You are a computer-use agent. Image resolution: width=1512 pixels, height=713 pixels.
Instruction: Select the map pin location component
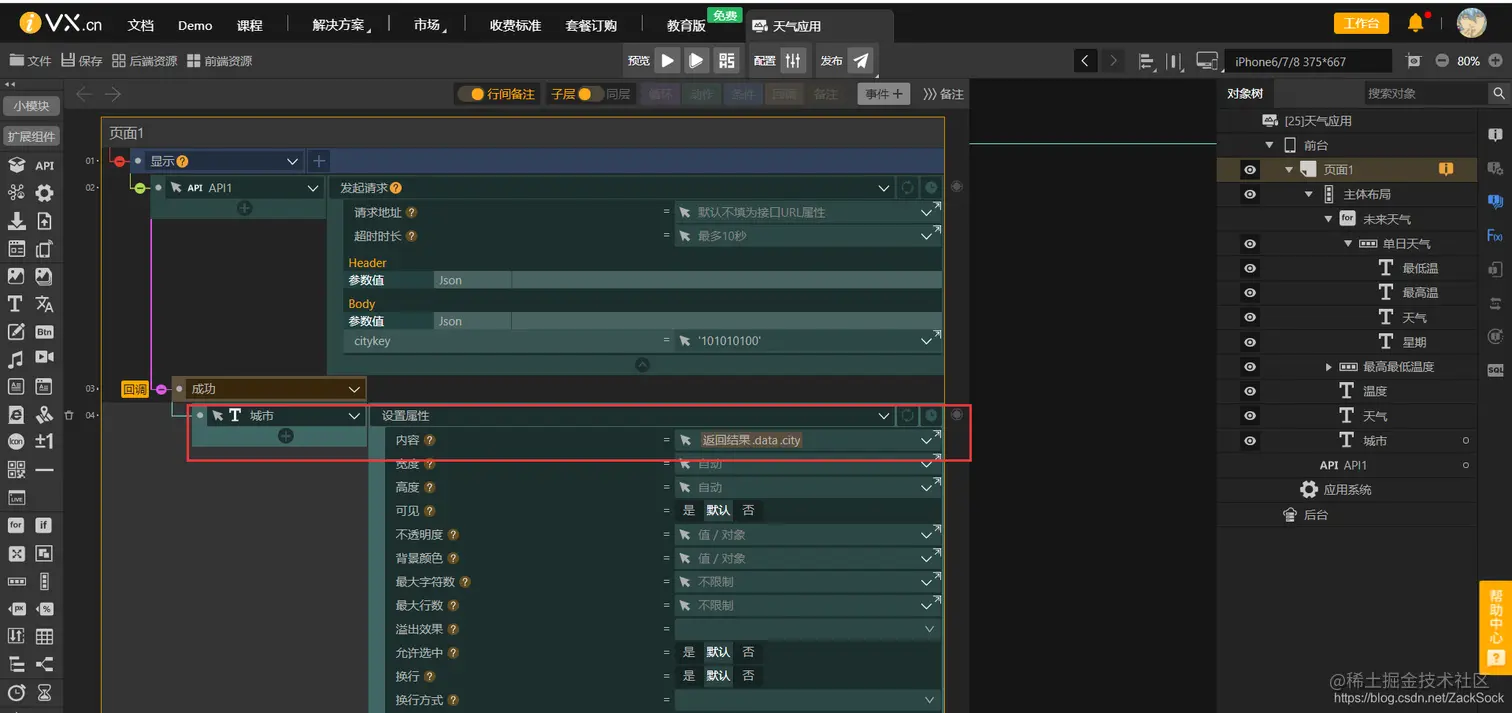click(x=44, y=414)
